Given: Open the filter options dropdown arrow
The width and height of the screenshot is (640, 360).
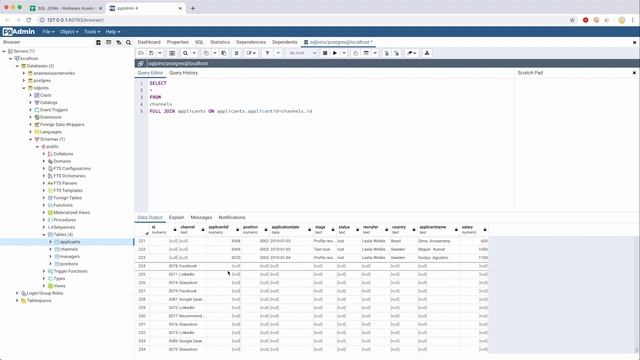Looking at the screenshot, I should coord(278,53).
